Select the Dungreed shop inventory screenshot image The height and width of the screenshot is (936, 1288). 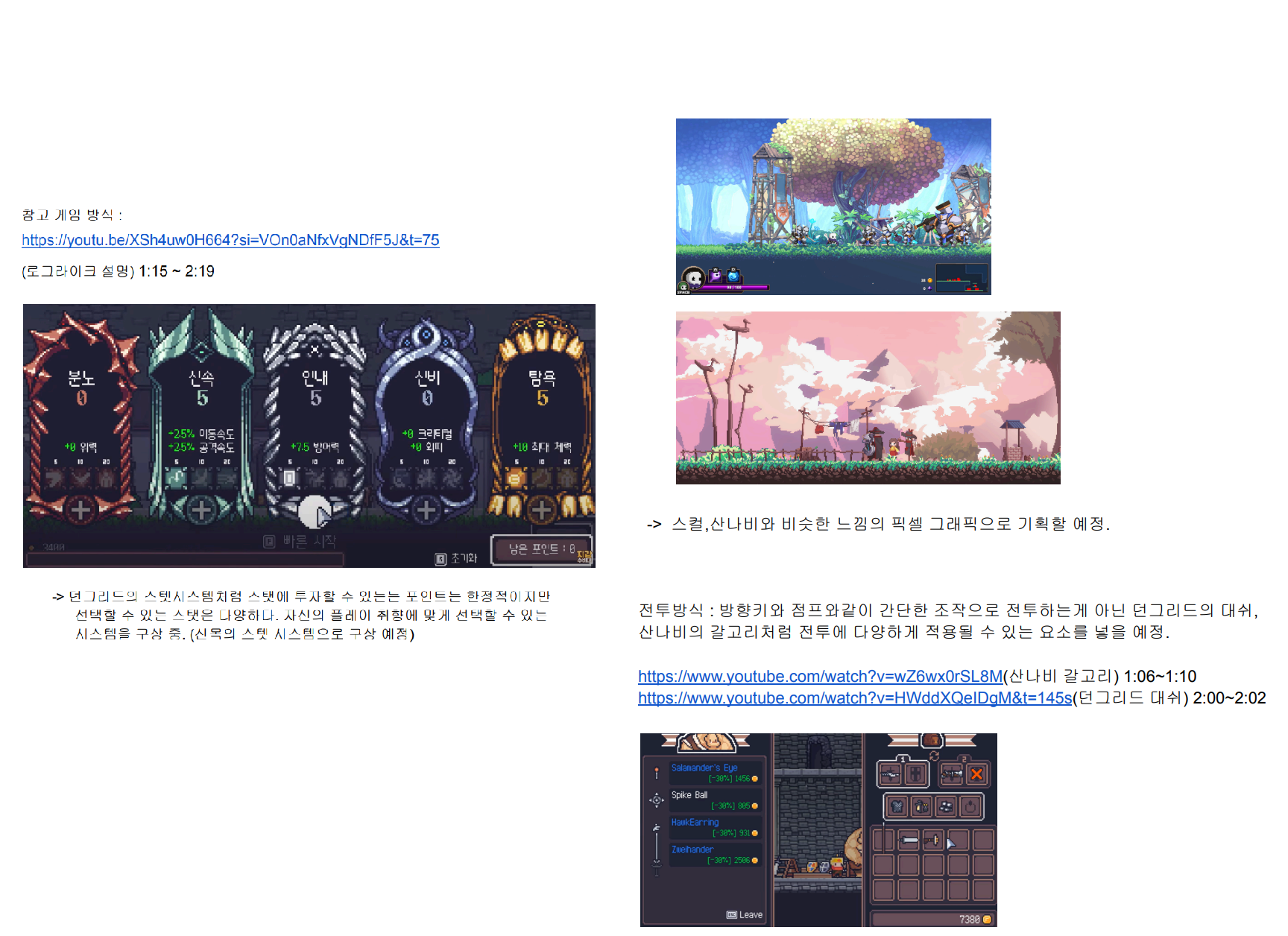(x=818, y=830)
